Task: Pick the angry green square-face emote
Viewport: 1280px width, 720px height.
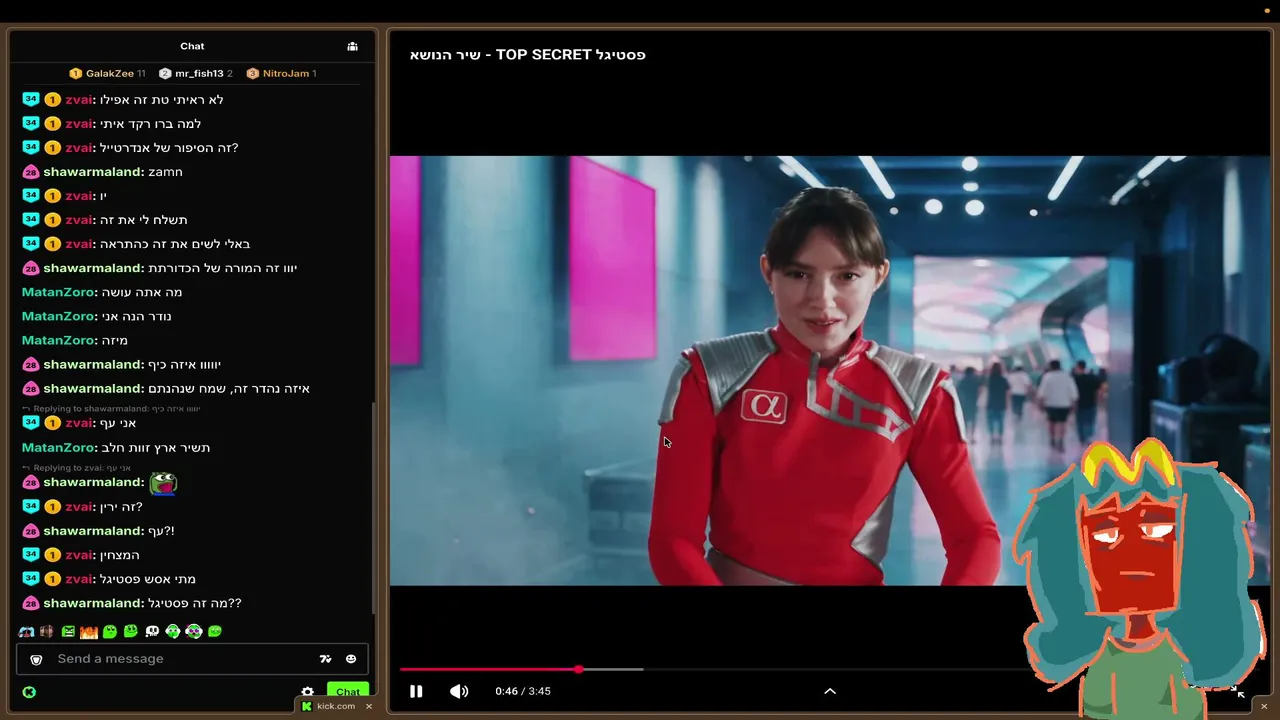Action: click(x=68, y=631)
